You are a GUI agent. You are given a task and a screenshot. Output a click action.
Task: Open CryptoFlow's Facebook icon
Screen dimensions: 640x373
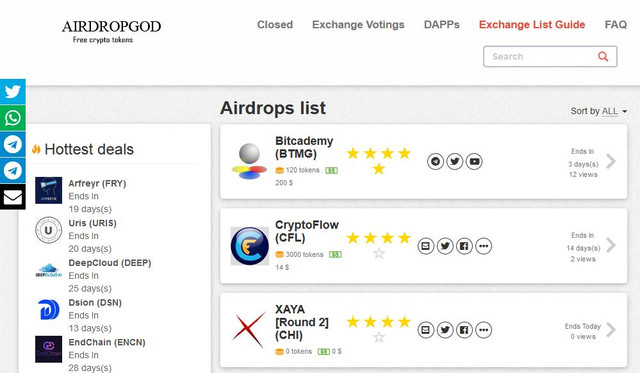[464, 246]
